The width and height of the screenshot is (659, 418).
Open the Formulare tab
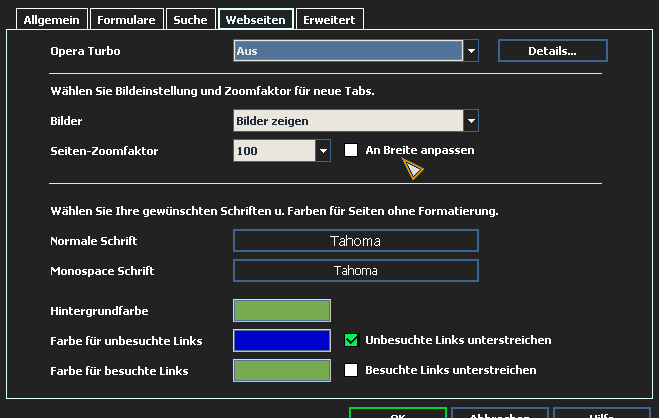coord(126,19)
